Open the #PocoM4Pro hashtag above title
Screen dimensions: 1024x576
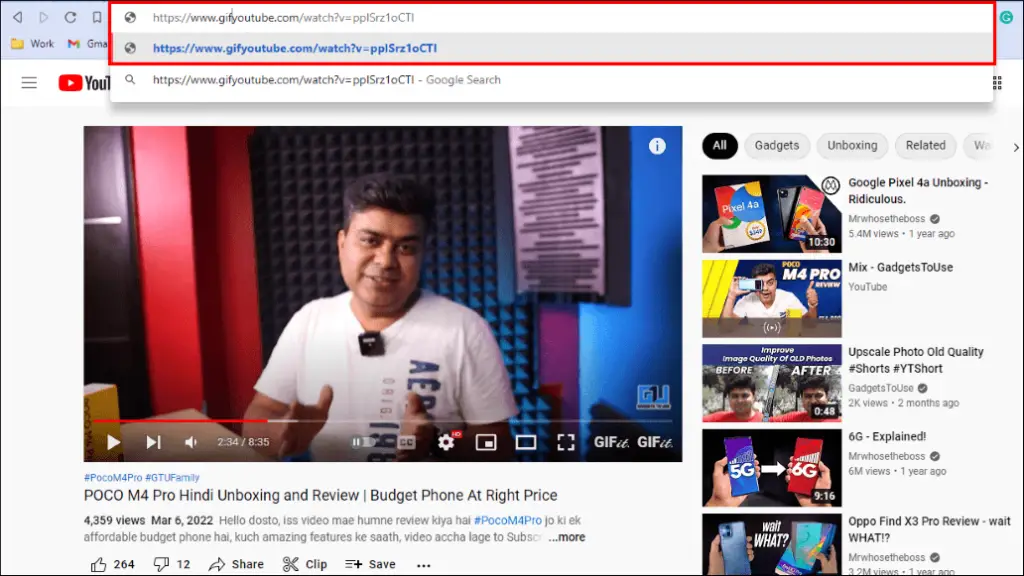point(113,477)
